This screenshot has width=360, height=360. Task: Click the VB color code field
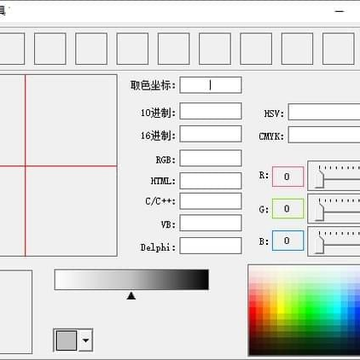pyautogui.click(x=210, y=223)
